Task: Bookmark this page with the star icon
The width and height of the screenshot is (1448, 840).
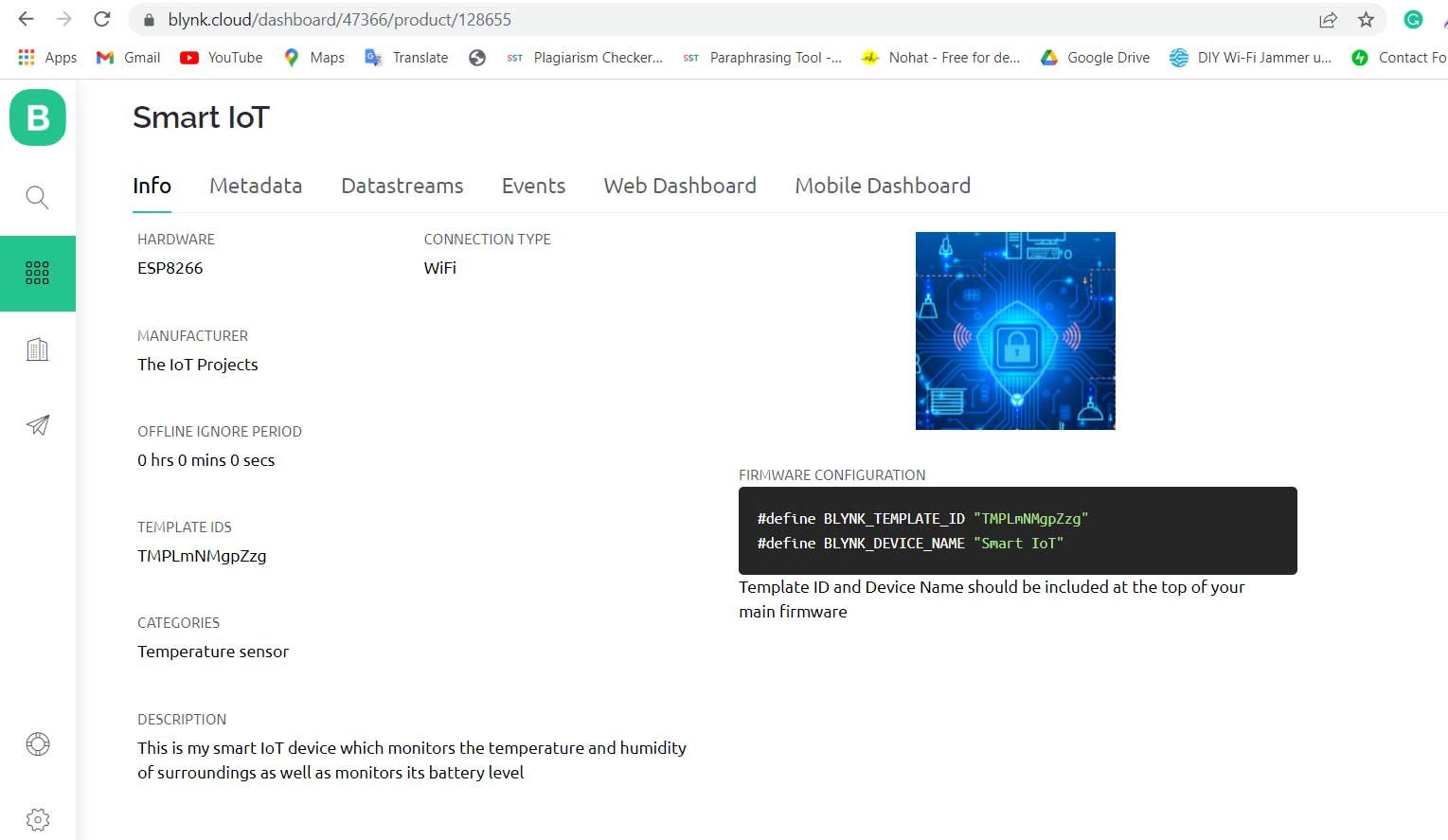Action: 1366,20
